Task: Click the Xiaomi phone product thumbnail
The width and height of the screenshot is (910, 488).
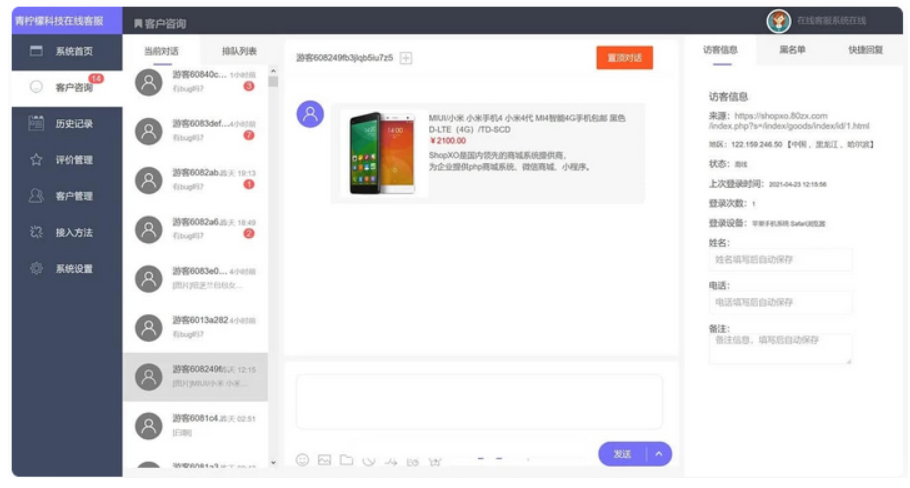Action: pyautogui.click(x=382, y=153)
